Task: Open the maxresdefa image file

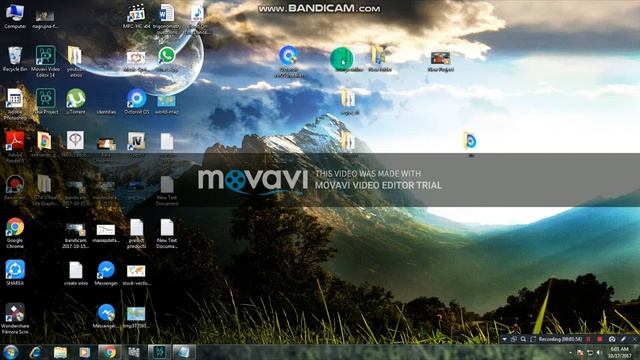Action: click(106, 233)
